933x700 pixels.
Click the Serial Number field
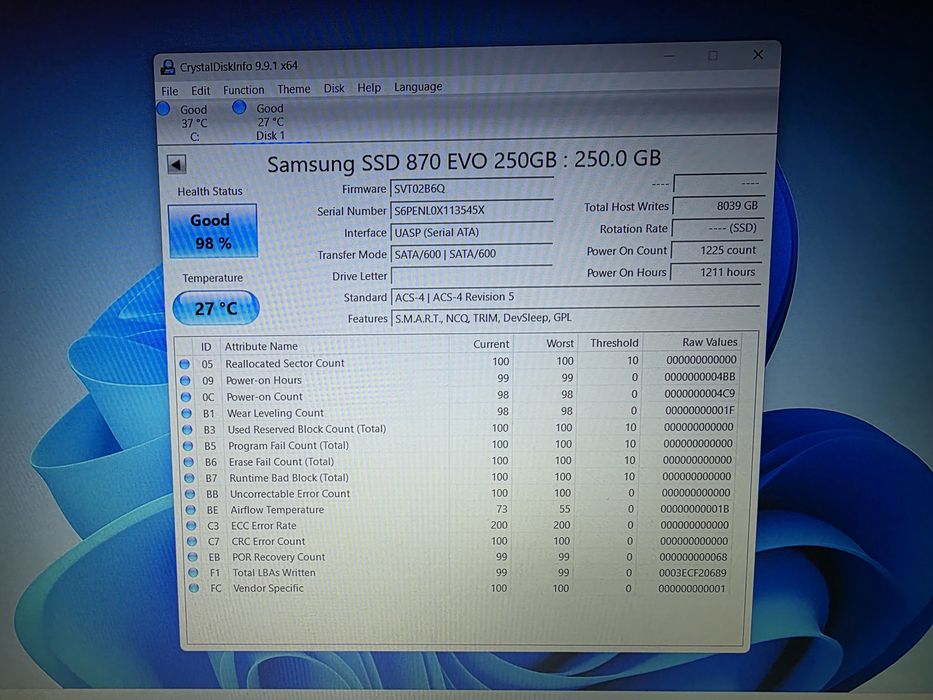click(x=471, y=210)
